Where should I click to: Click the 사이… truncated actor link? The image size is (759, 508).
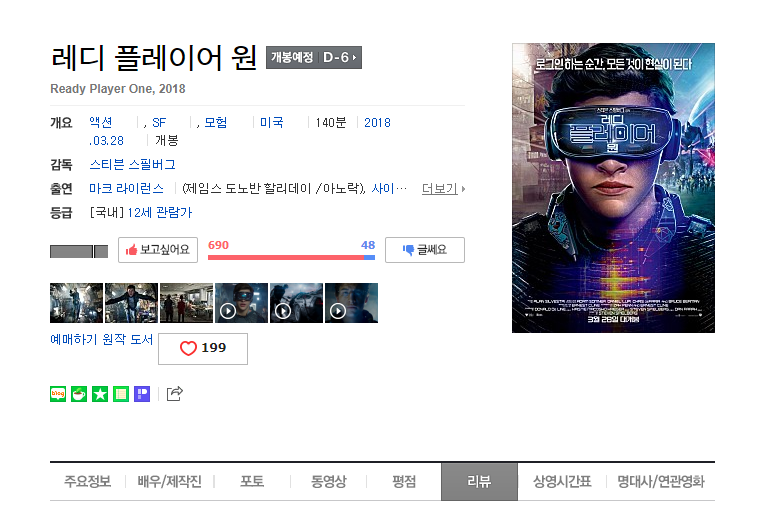[389, 188]
